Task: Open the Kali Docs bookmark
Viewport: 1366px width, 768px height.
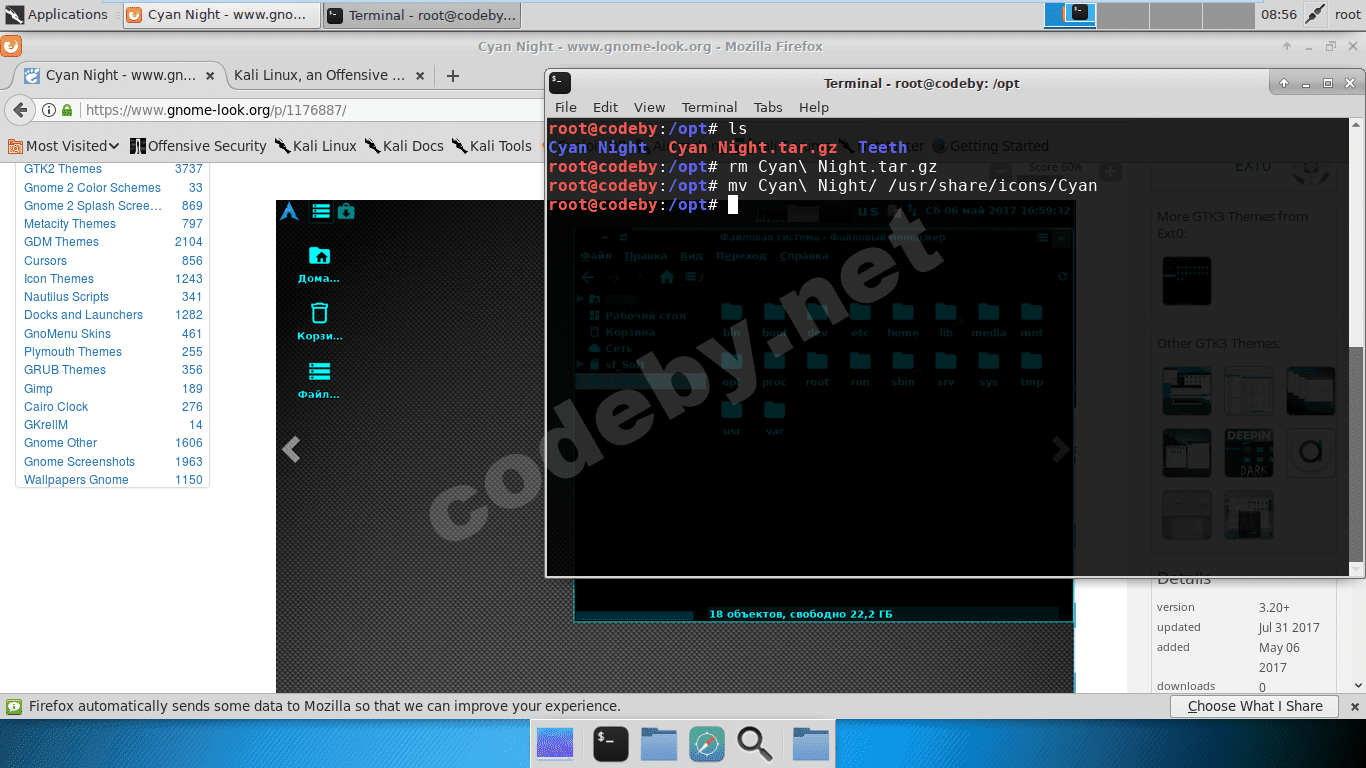Action: (x=404, y=146)
